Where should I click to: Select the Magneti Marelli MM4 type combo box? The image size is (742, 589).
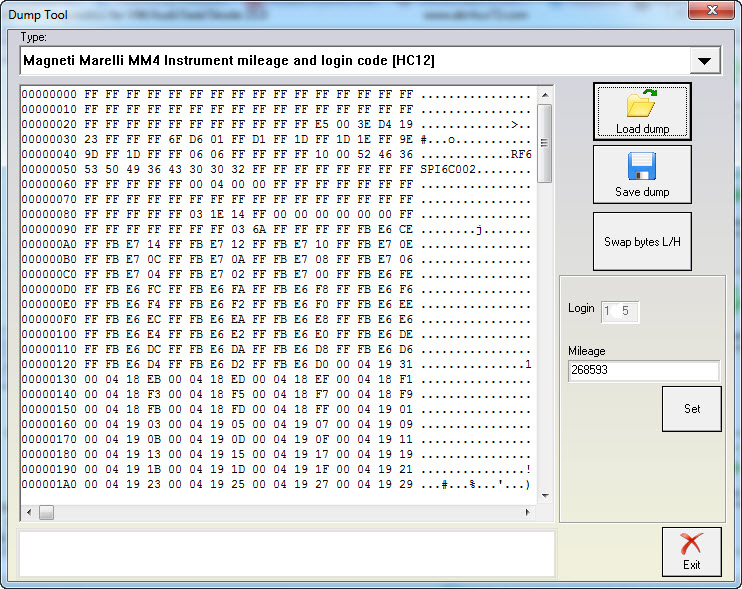click(371, 61)
